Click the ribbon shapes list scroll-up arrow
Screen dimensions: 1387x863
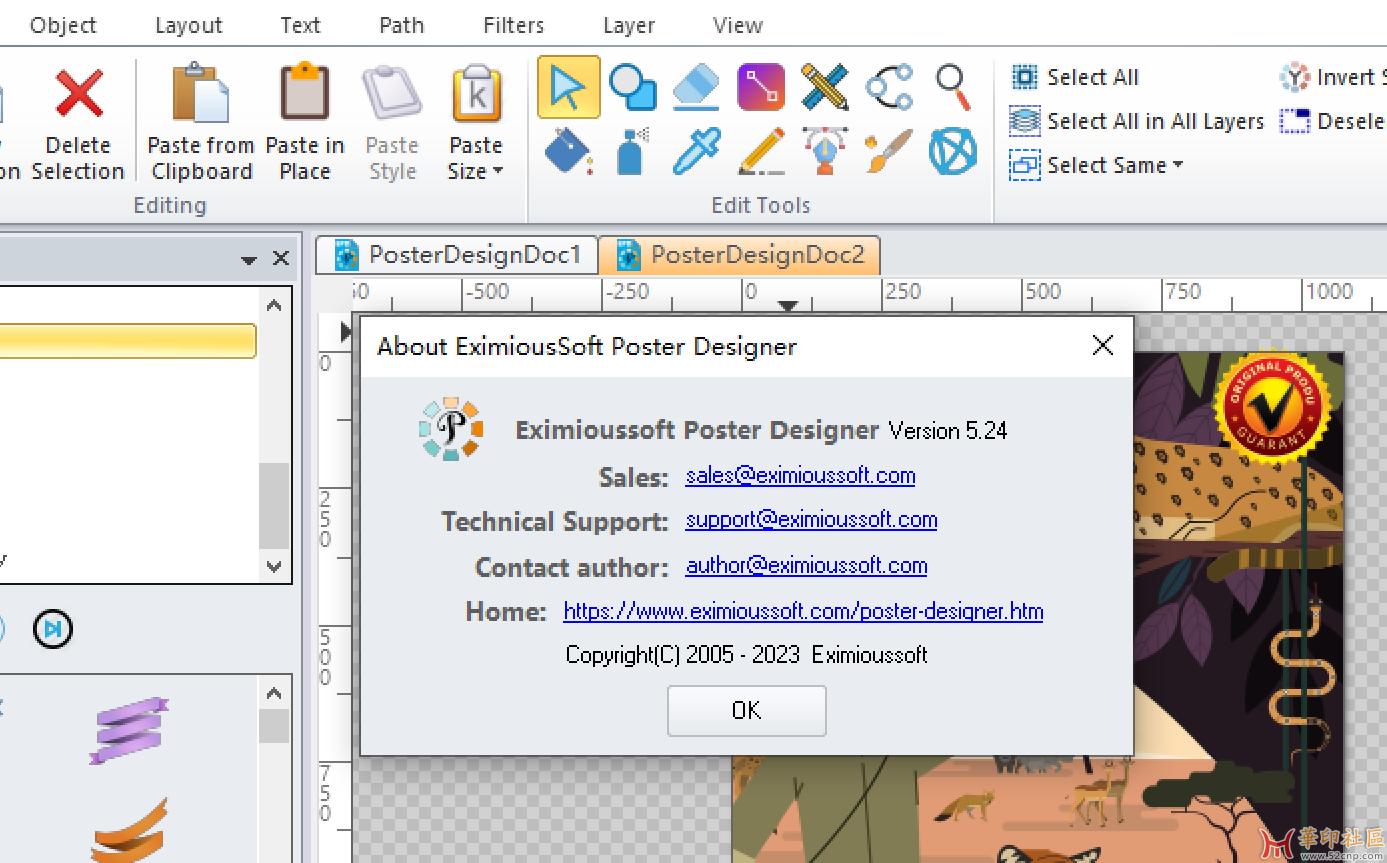click(275, 692)
